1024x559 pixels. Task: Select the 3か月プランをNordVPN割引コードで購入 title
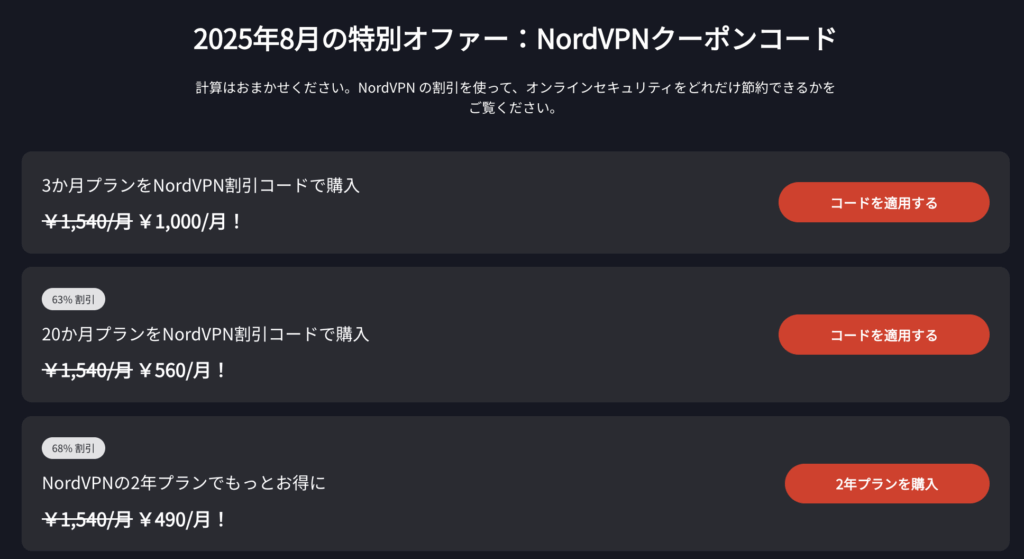(x=200, y=185)
